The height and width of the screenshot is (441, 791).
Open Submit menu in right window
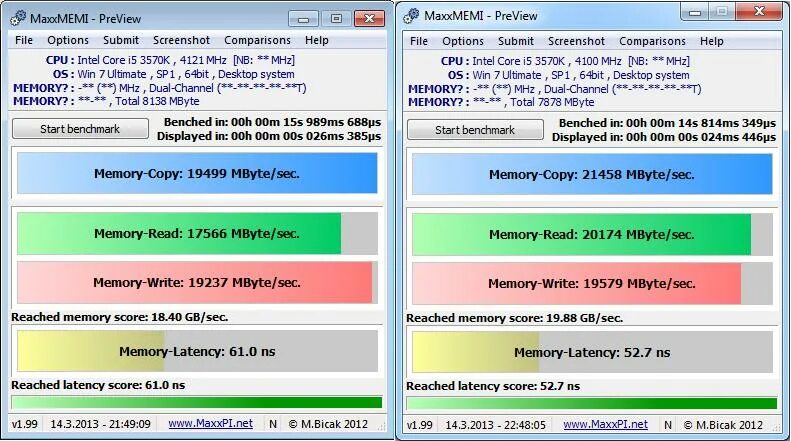[x=516, y=41]
